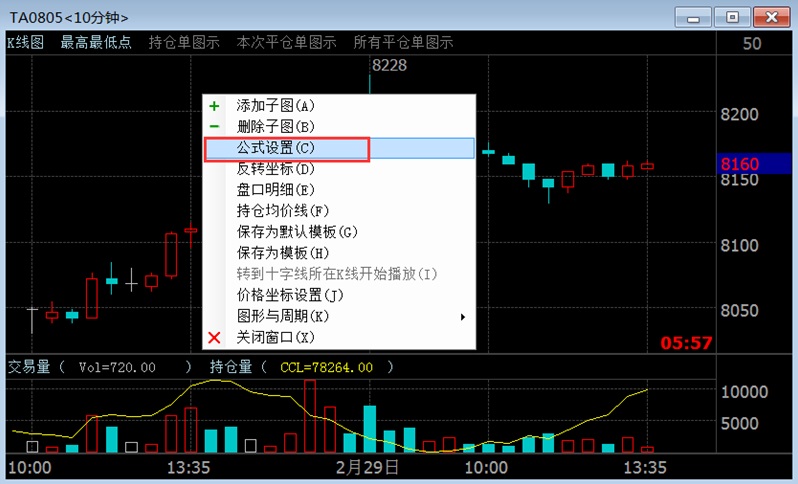Click the number 50 at top right
This screenshot has width=798, height=484.
coord(752,43)
